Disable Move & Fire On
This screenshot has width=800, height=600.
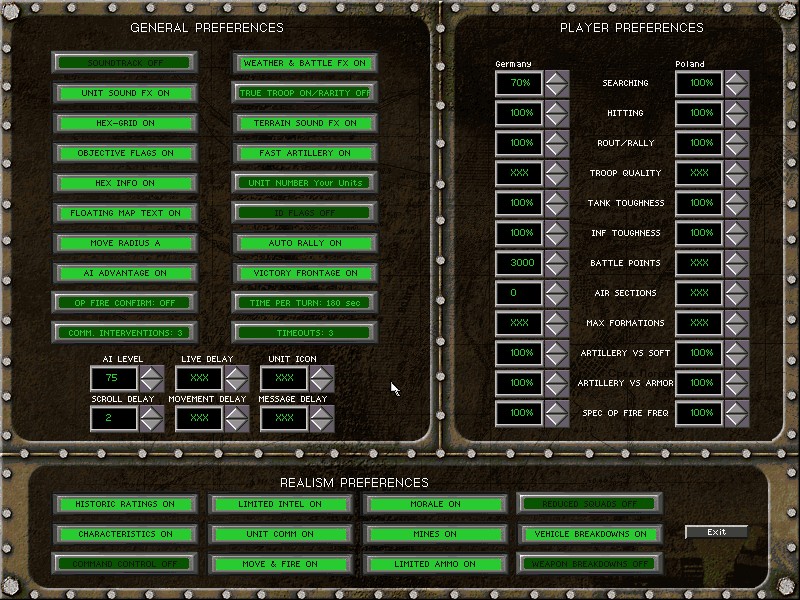[280, 564]
